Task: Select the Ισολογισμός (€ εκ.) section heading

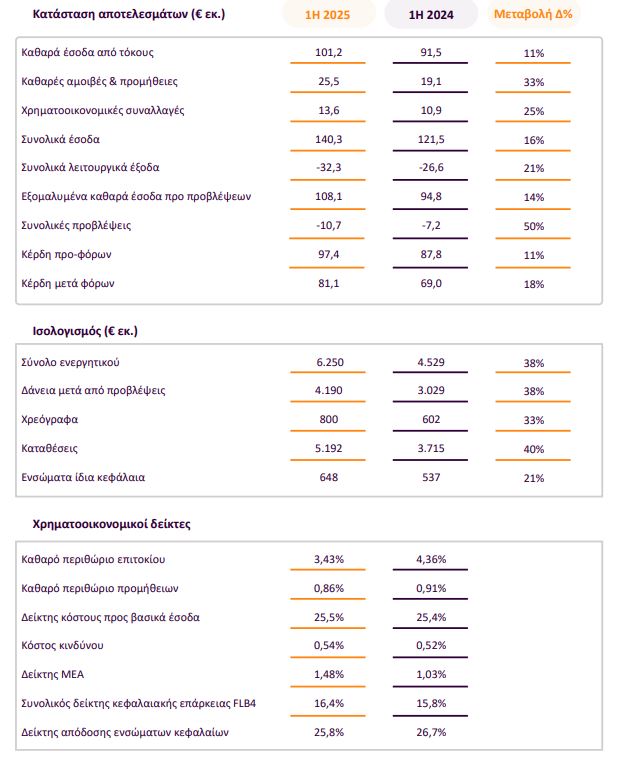Action: [79, 329]
